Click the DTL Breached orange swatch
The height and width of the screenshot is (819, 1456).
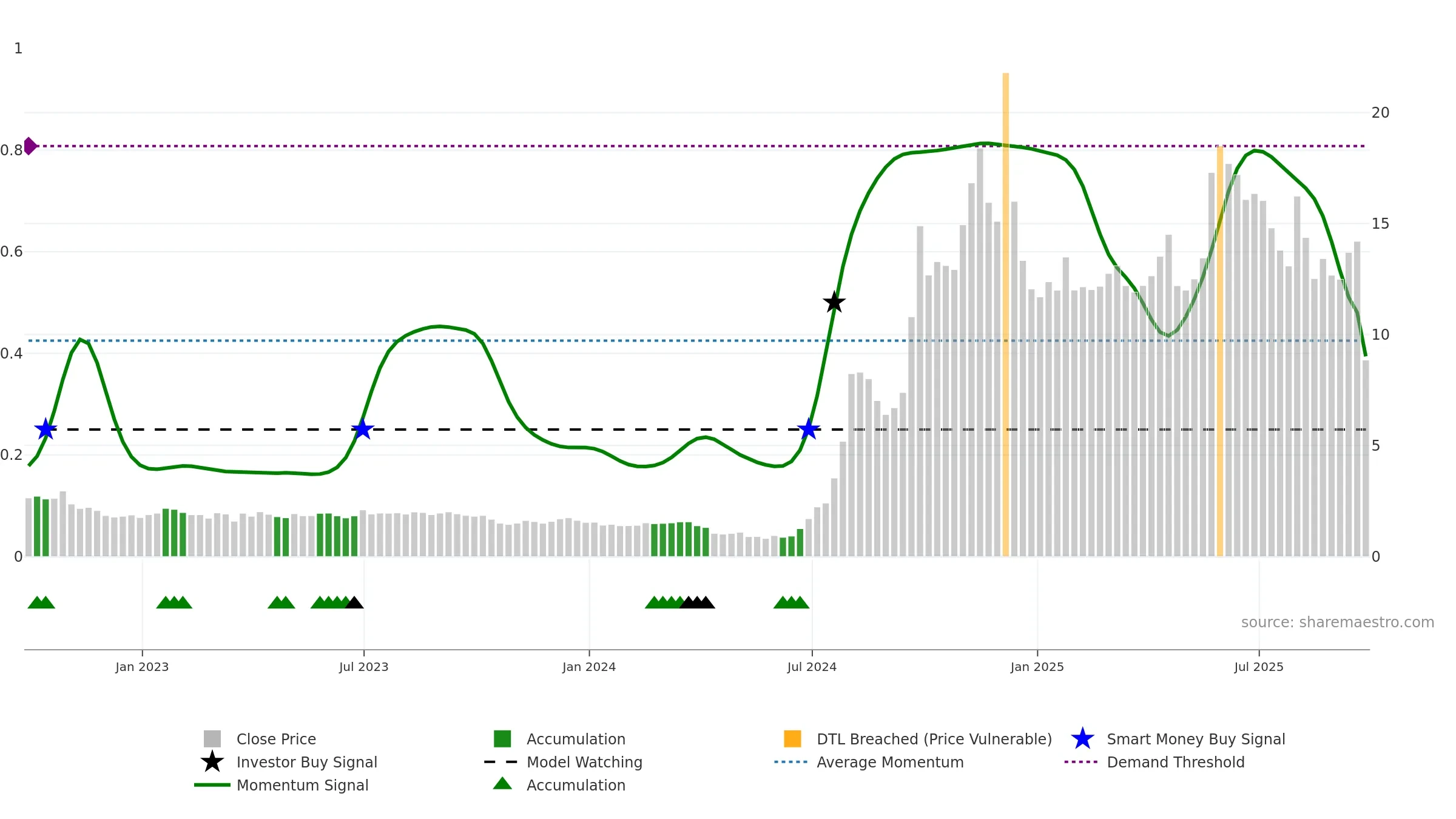pyautogui.click(x=792, y=739)
